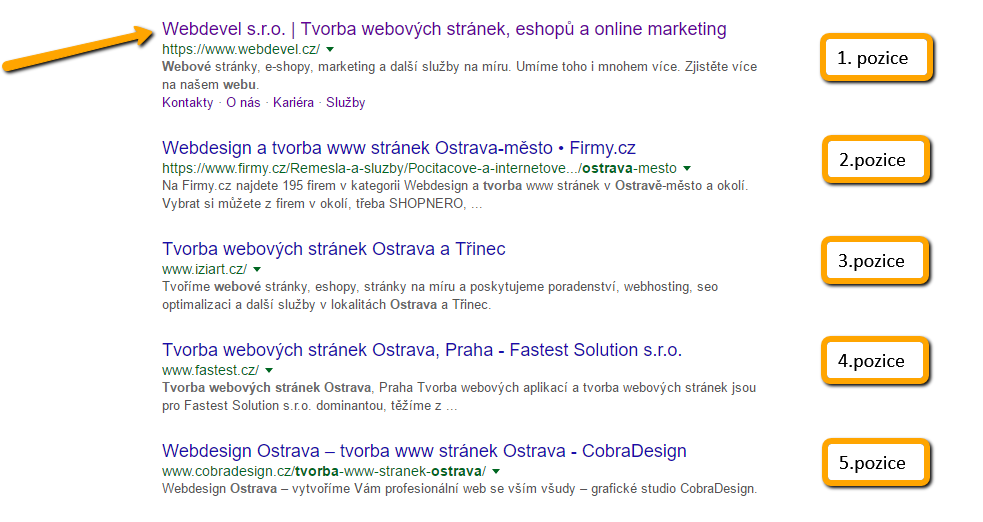This screenshot has width=983, height=522.
Task: Open the O nás sitelink
Action: coord(243,103)
